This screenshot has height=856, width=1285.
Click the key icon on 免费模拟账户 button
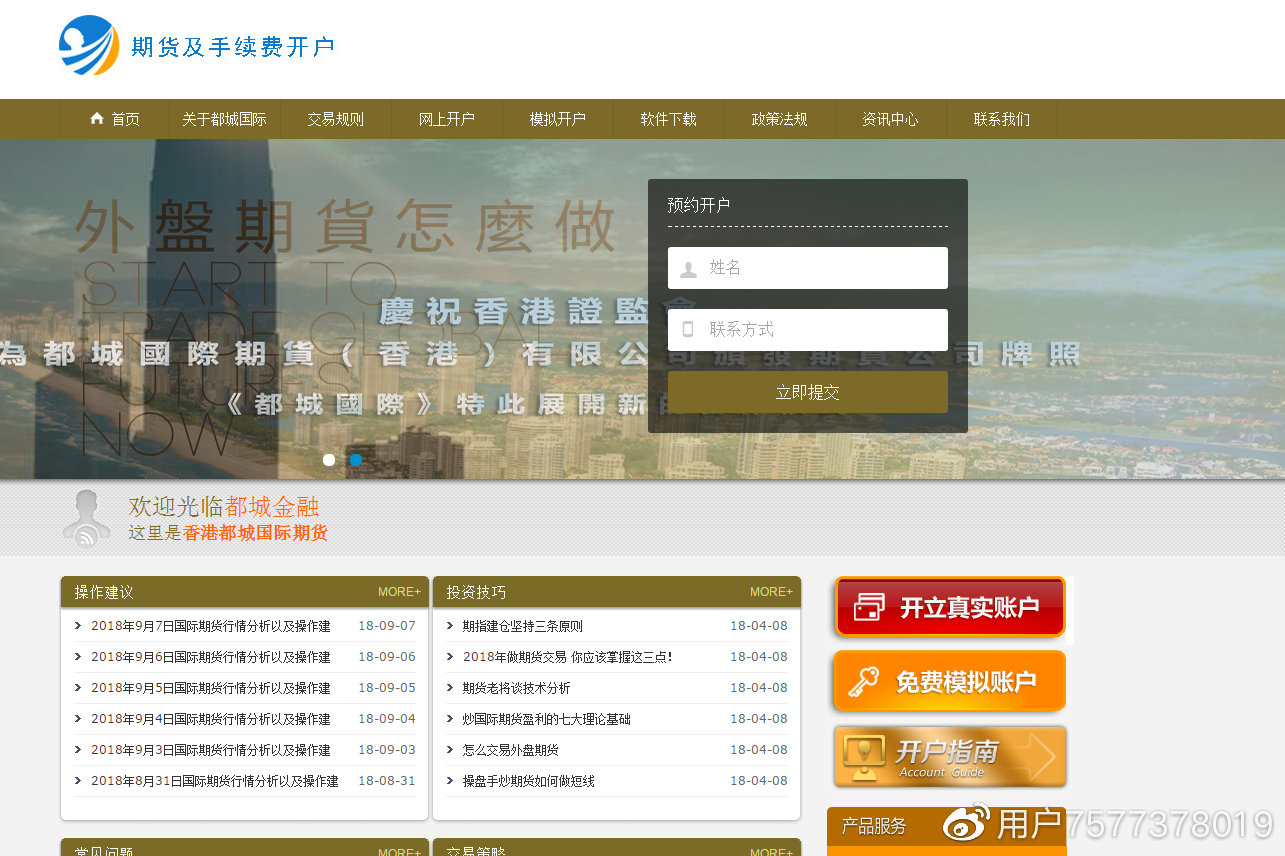(863, 681)
